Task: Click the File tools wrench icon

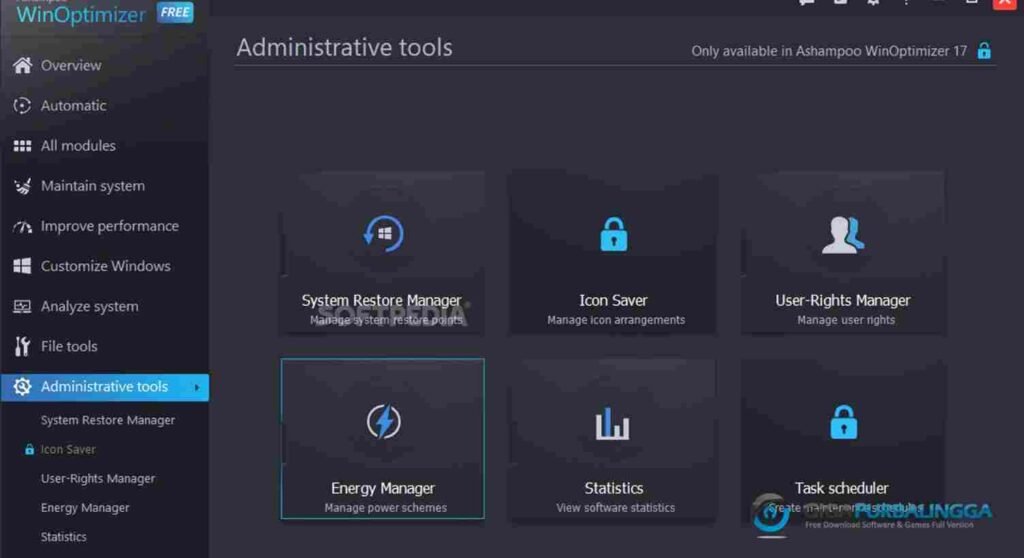Action: 22,346
